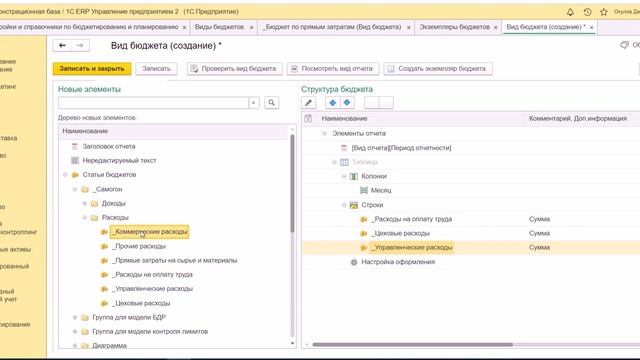Viewport: 640px width, 360px height.
Task: Click the gear icon near Настройка оформления
Action: pyautogui.click(x=354, y=262)
